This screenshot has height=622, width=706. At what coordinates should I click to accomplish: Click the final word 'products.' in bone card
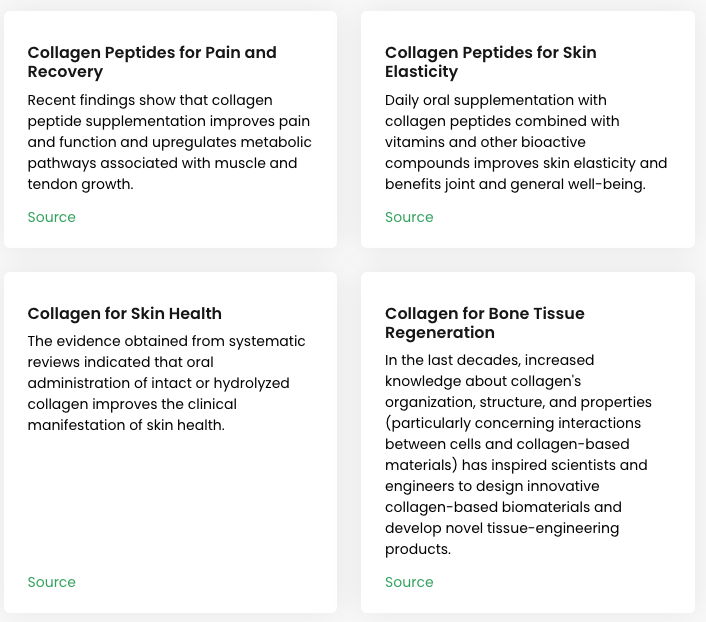pos(418,549)
